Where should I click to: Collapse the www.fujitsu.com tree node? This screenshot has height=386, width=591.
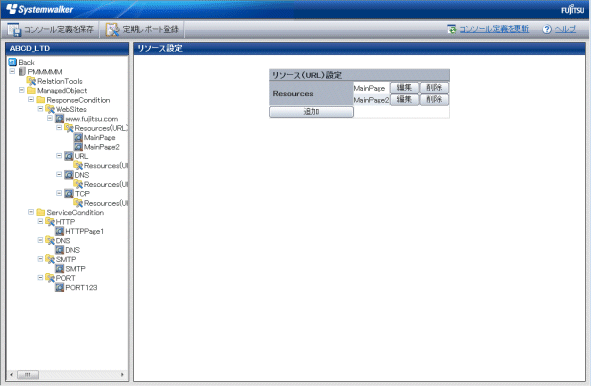point(50,118)
